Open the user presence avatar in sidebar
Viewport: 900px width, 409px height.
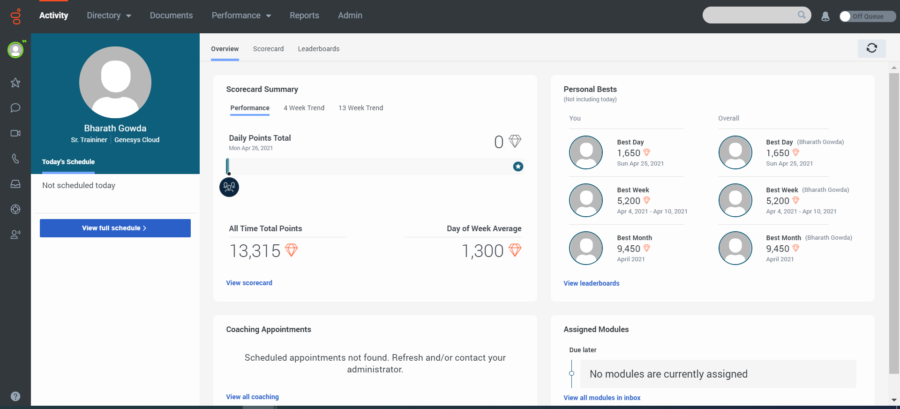[x=15, y=50]
